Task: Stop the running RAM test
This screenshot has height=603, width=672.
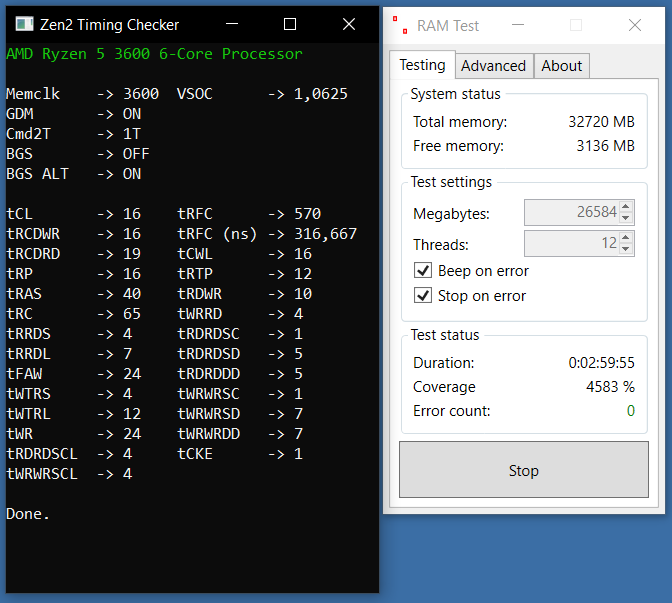Action: 524,470
